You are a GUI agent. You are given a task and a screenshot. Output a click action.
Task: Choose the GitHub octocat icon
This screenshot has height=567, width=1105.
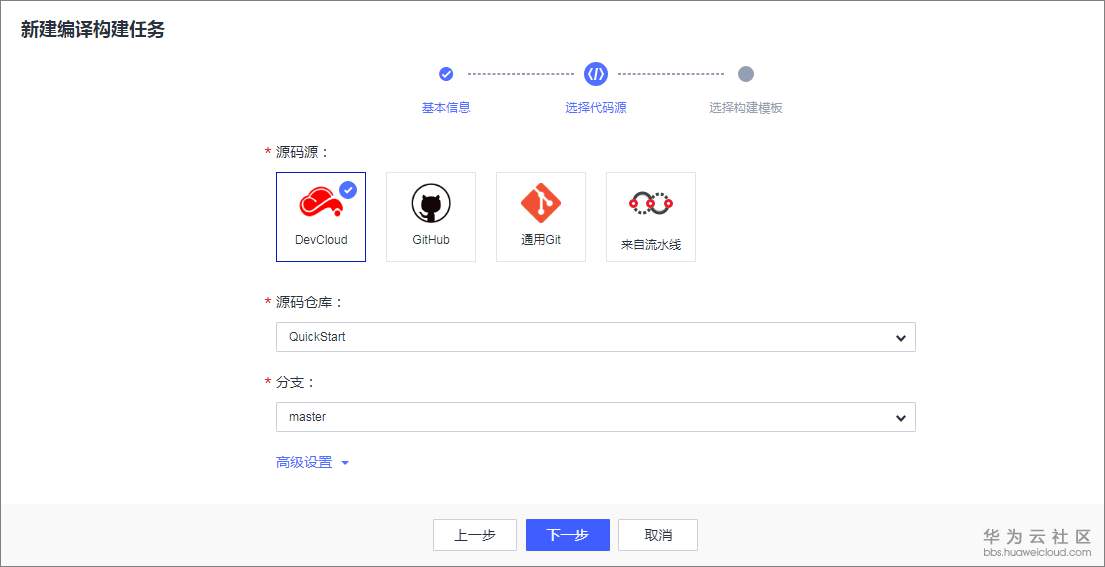pos(431,204)
